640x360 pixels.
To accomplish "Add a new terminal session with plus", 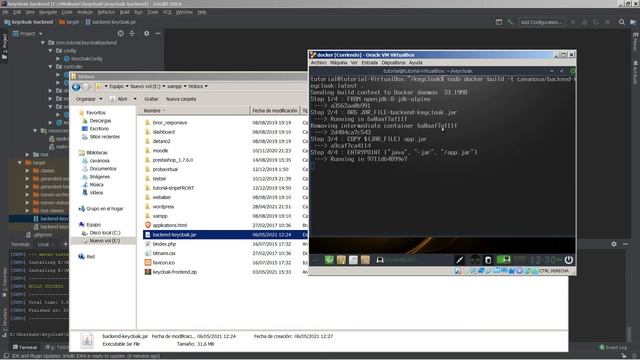I will (x=65, y=244).
